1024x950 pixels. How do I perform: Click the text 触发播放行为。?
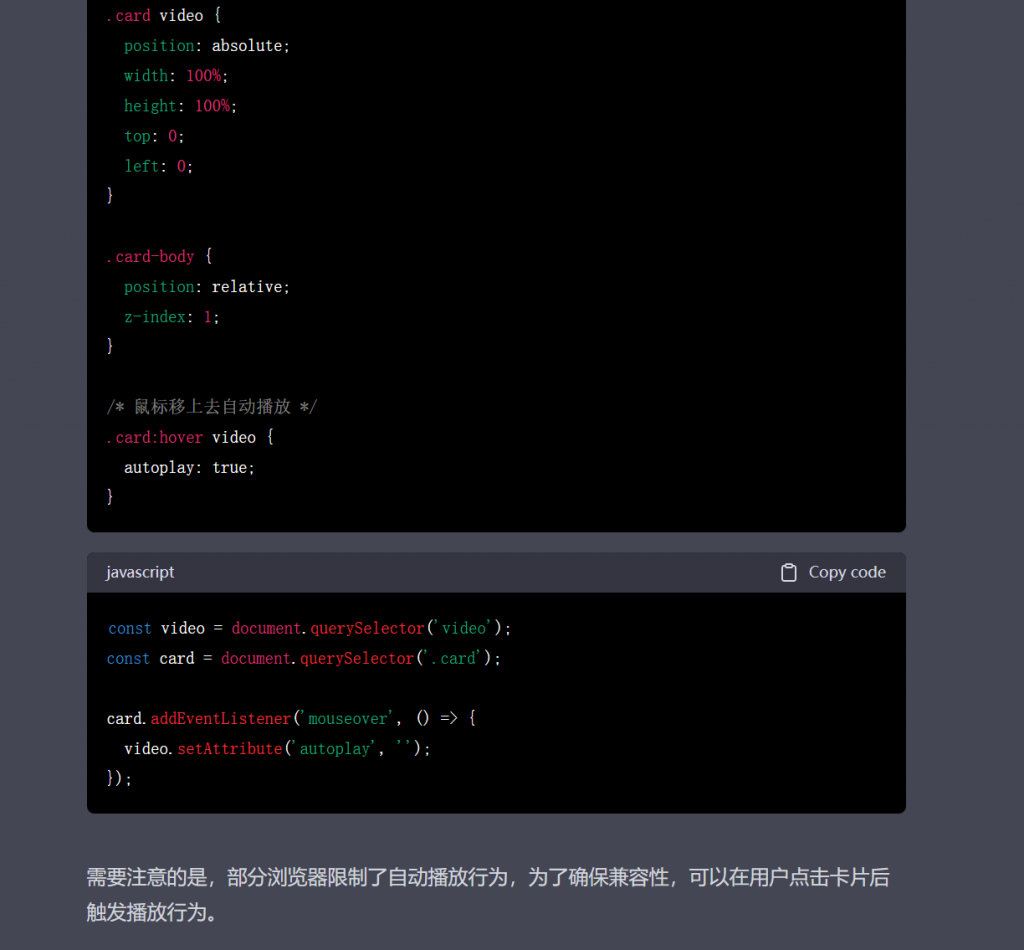(152, 912)
